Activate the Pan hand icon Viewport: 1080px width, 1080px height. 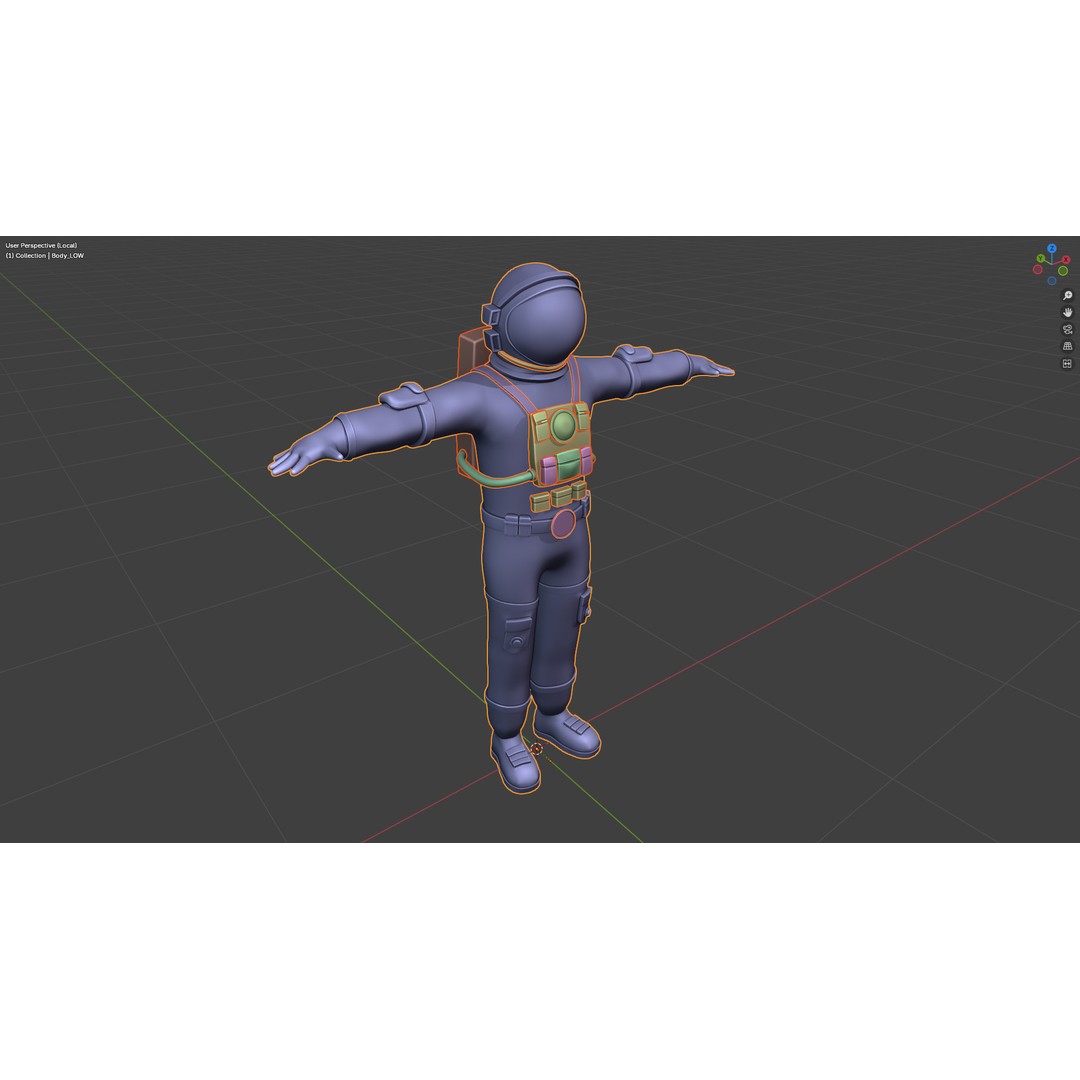1066,312
